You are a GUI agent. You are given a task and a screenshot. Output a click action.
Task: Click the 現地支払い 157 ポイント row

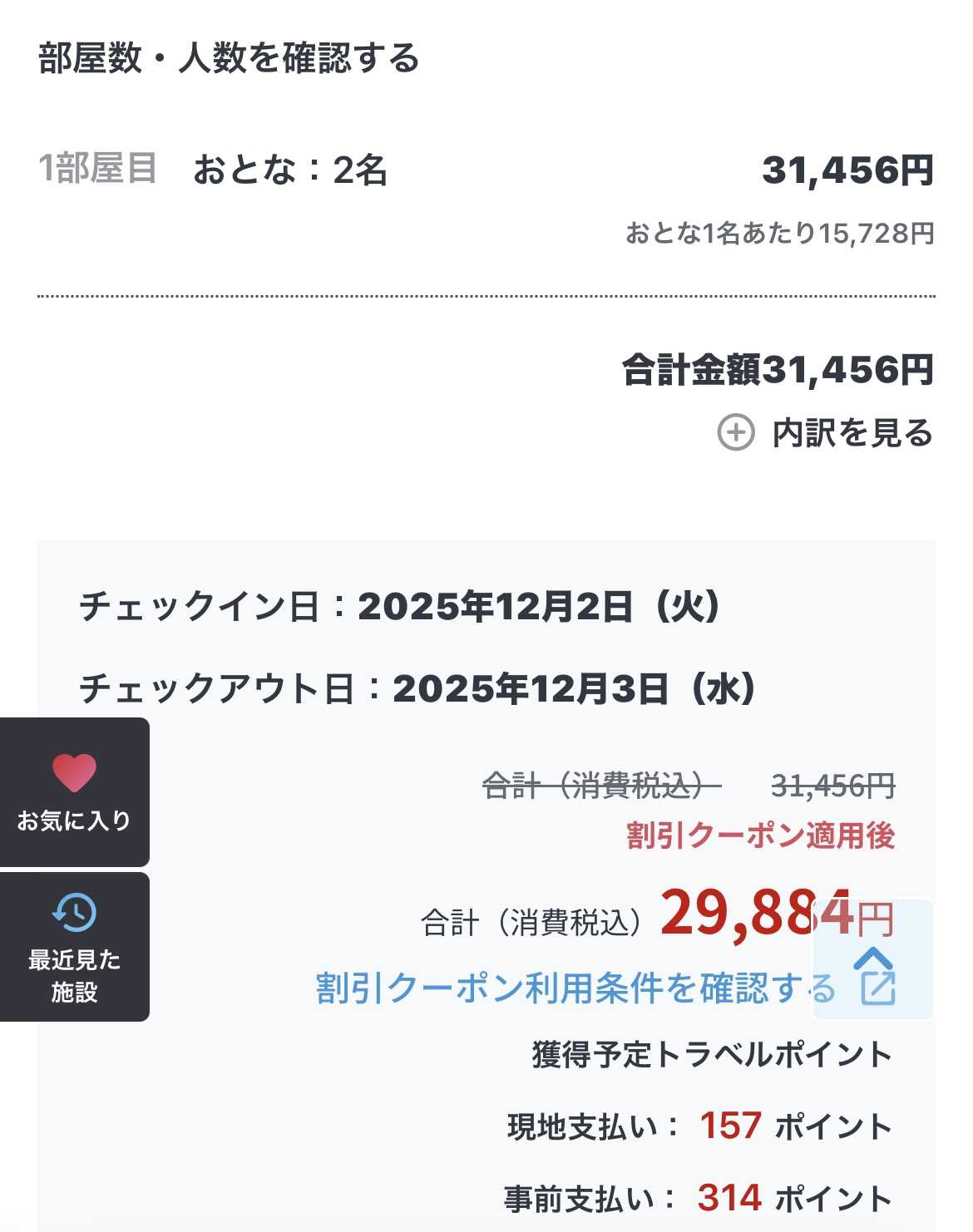pos(699,1126)
